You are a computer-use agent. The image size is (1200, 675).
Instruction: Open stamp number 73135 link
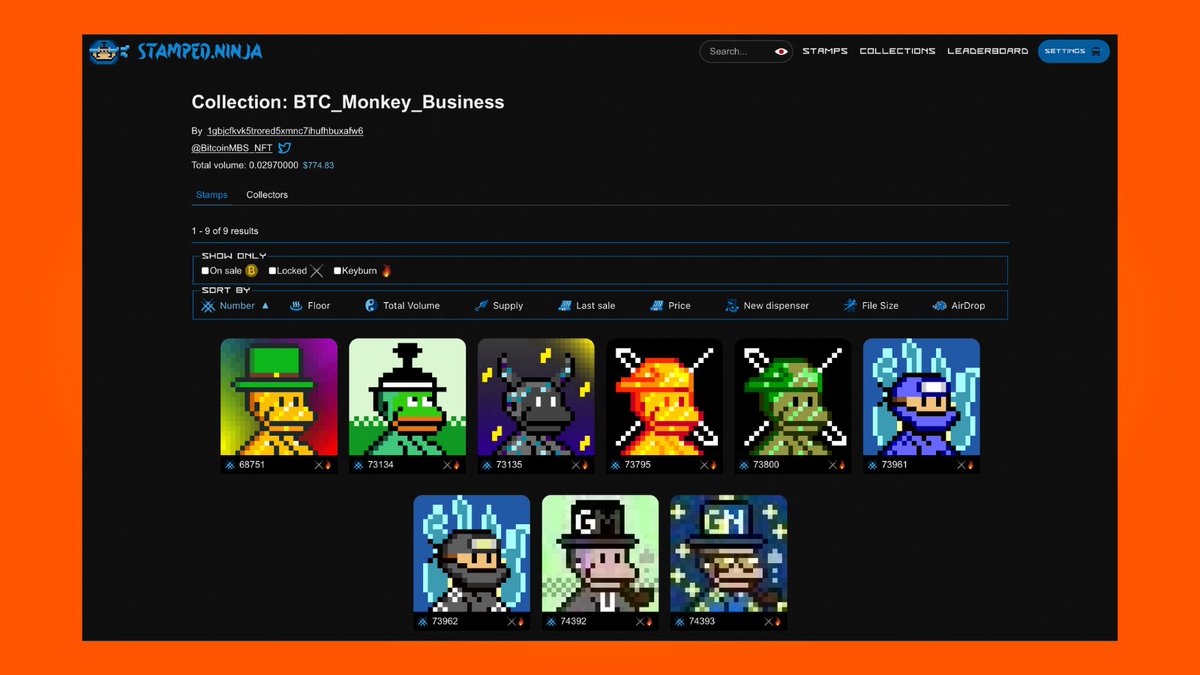[x=510, y=465]
